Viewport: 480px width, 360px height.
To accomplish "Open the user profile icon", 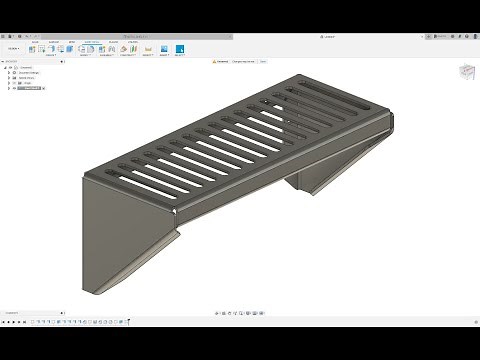I will [476, 36].
